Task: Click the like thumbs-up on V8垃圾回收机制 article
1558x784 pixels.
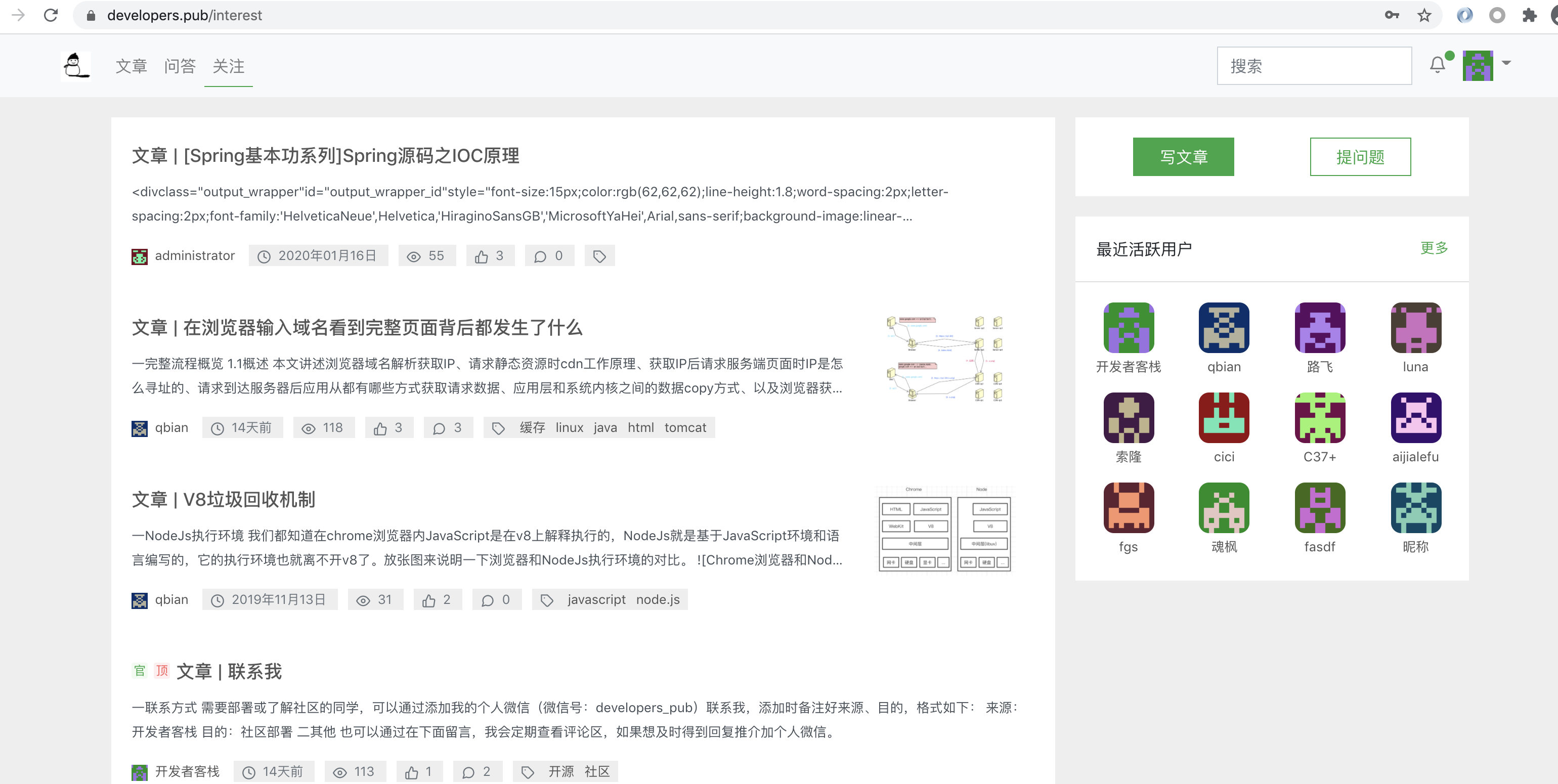Action: pos(430,599)
